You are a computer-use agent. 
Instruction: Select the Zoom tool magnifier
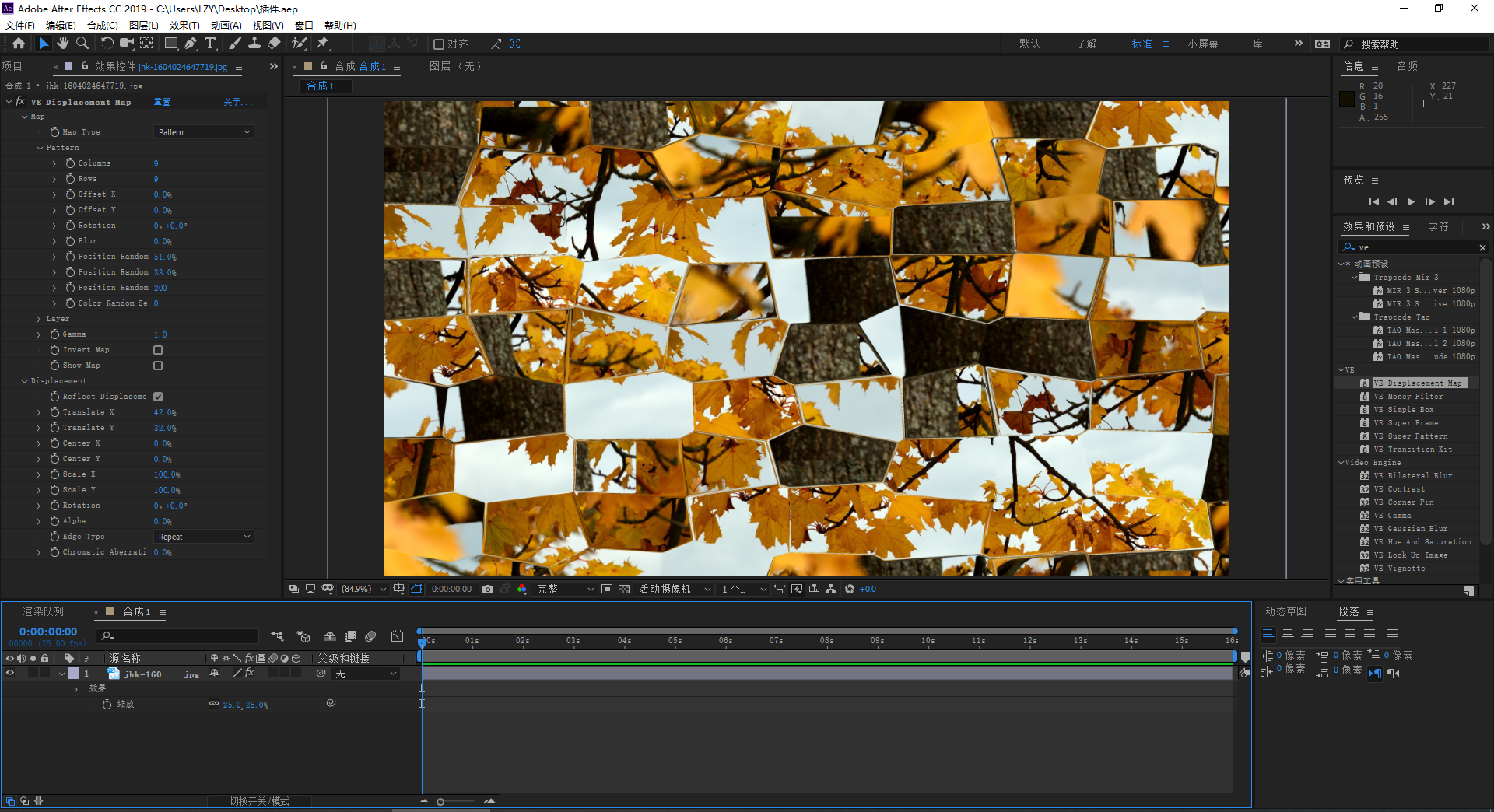82,44
